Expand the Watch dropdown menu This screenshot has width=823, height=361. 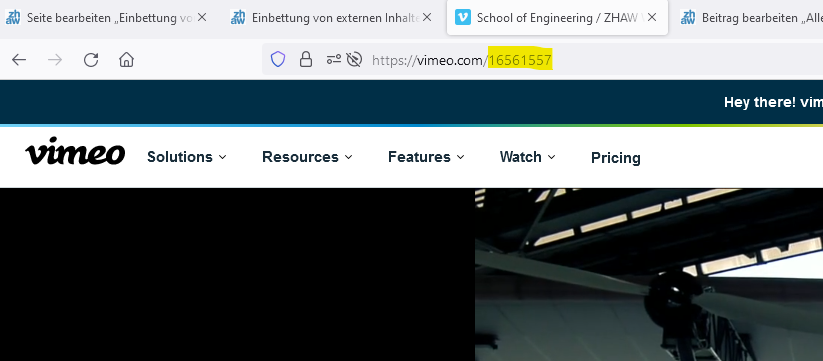click(x=527, y=157)
